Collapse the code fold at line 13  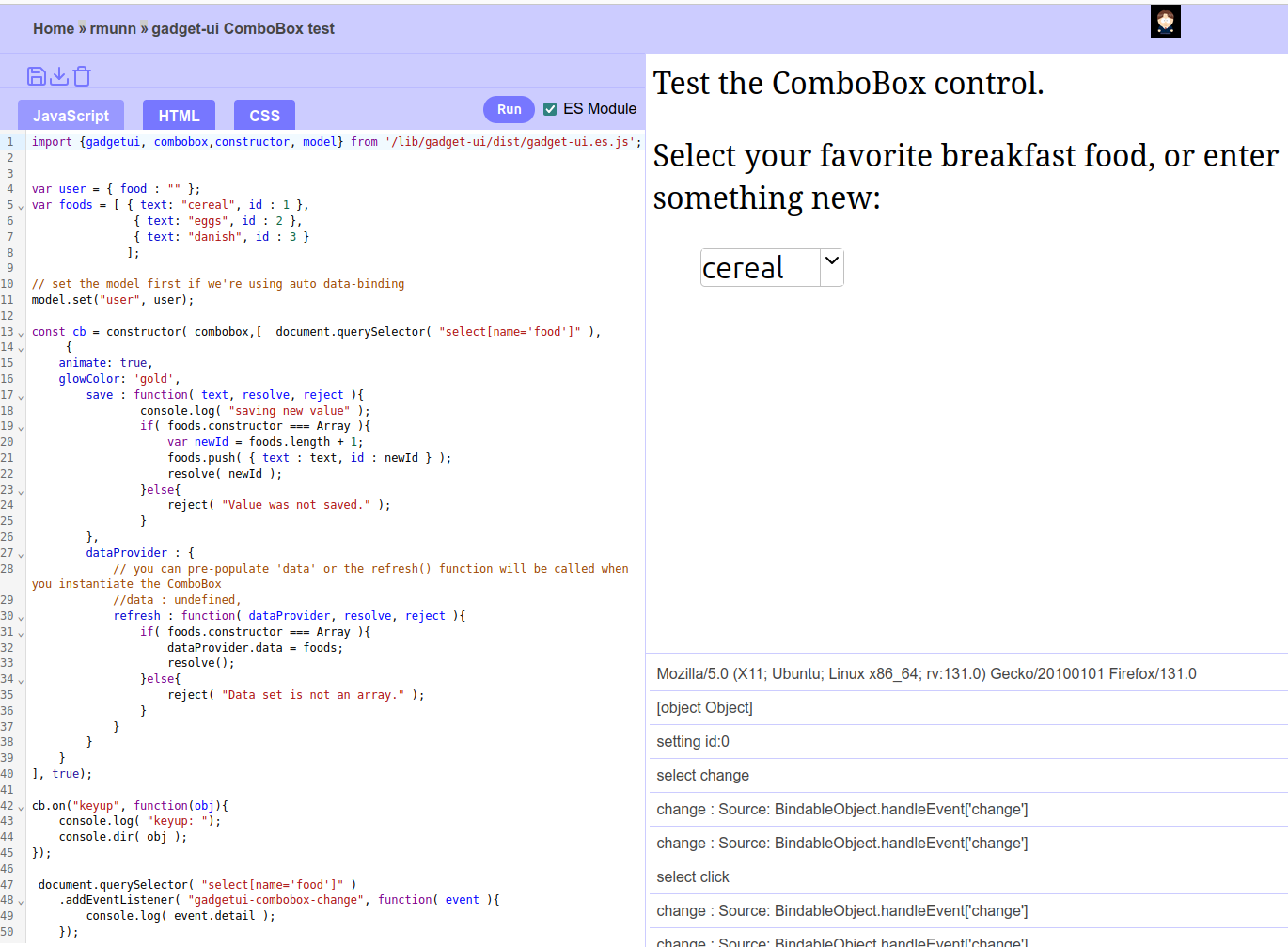coord(21,333)
